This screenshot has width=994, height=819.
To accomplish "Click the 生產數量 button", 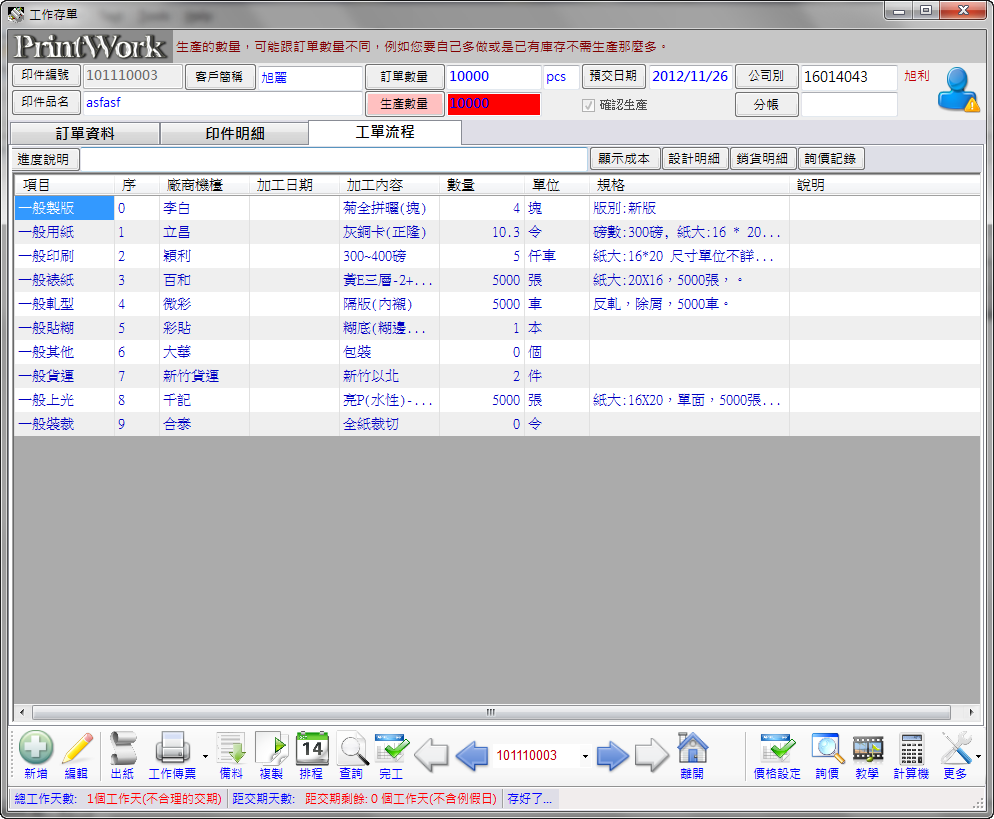I will coord(404,104).
